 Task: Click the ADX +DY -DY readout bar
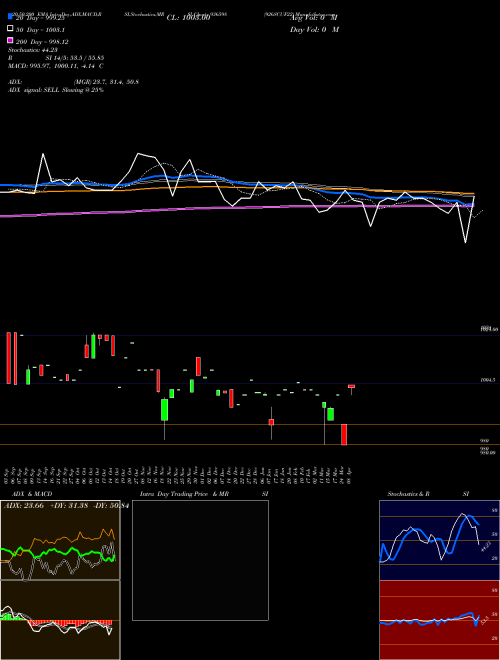coord(66,505)
